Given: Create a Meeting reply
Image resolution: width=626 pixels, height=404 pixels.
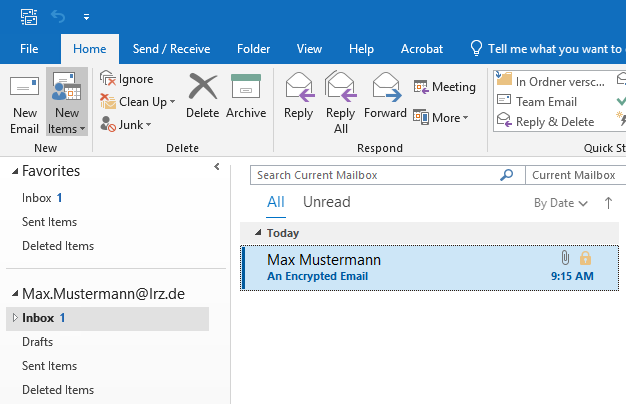Looking at the screenshot, I should tap(444, 88).
